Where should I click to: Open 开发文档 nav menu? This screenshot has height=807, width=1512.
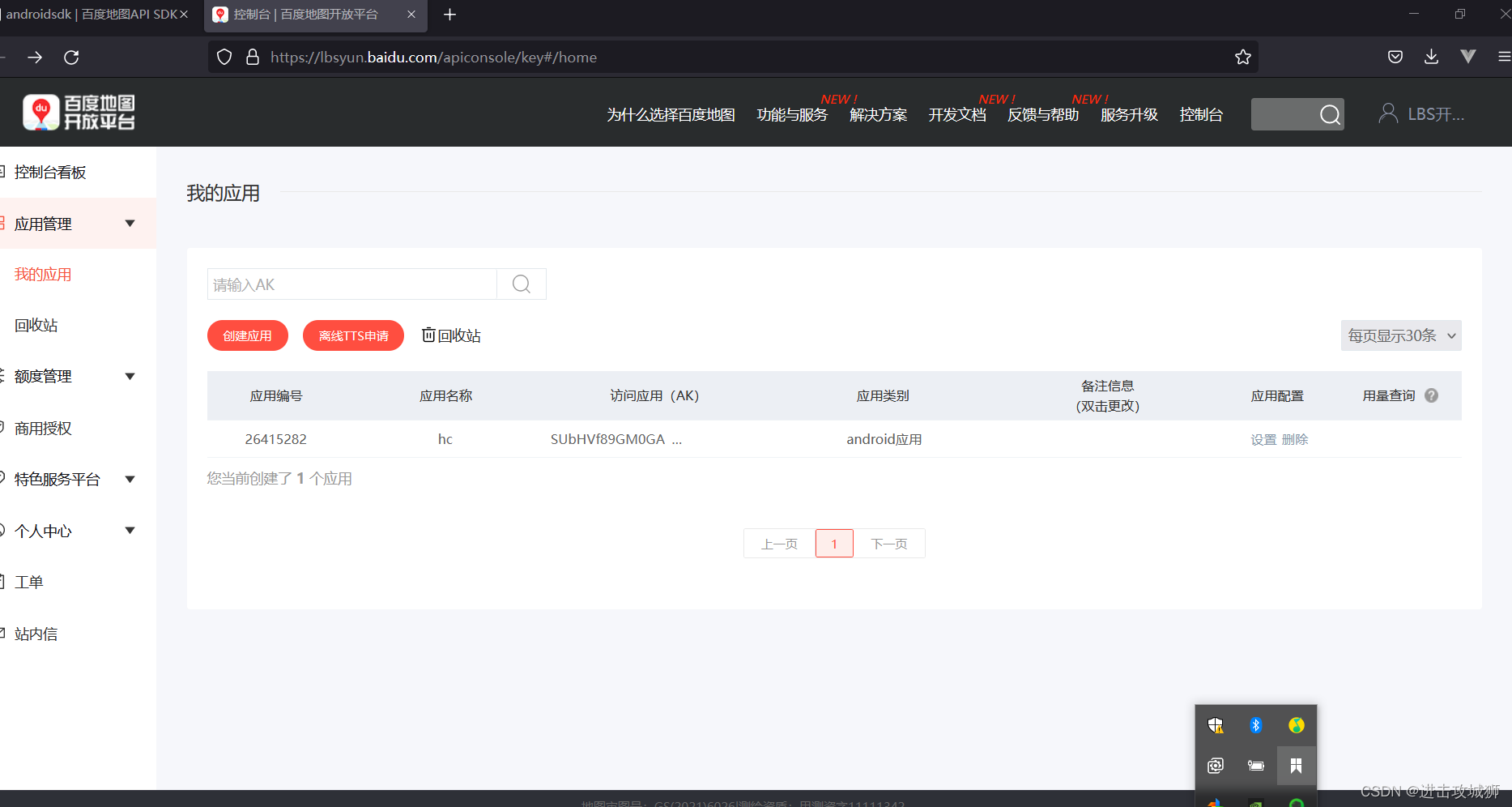[x=957, y=115]
